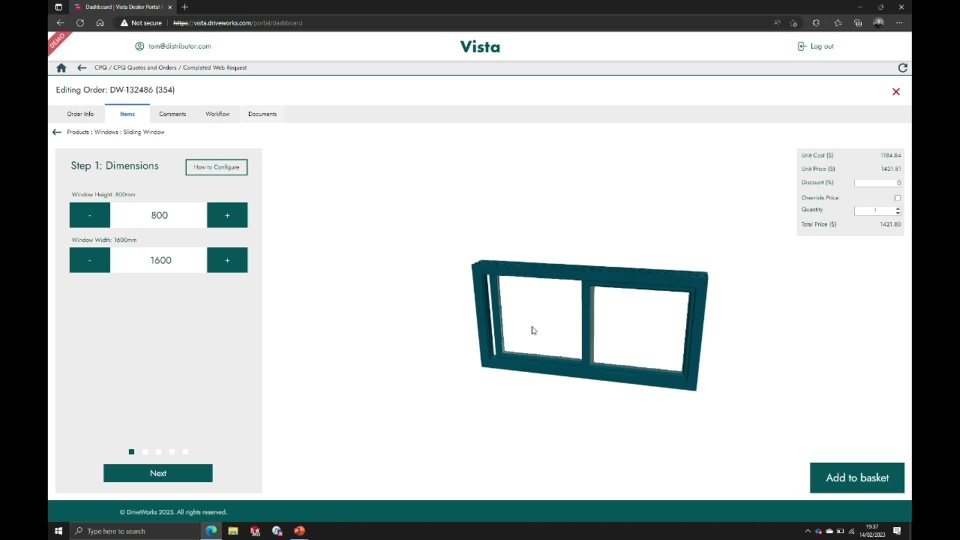Image resolution: width=960 pixels, height=540 pixels.
Task: Refresh the portal with the reload icon
Action: tap(902, 68)
